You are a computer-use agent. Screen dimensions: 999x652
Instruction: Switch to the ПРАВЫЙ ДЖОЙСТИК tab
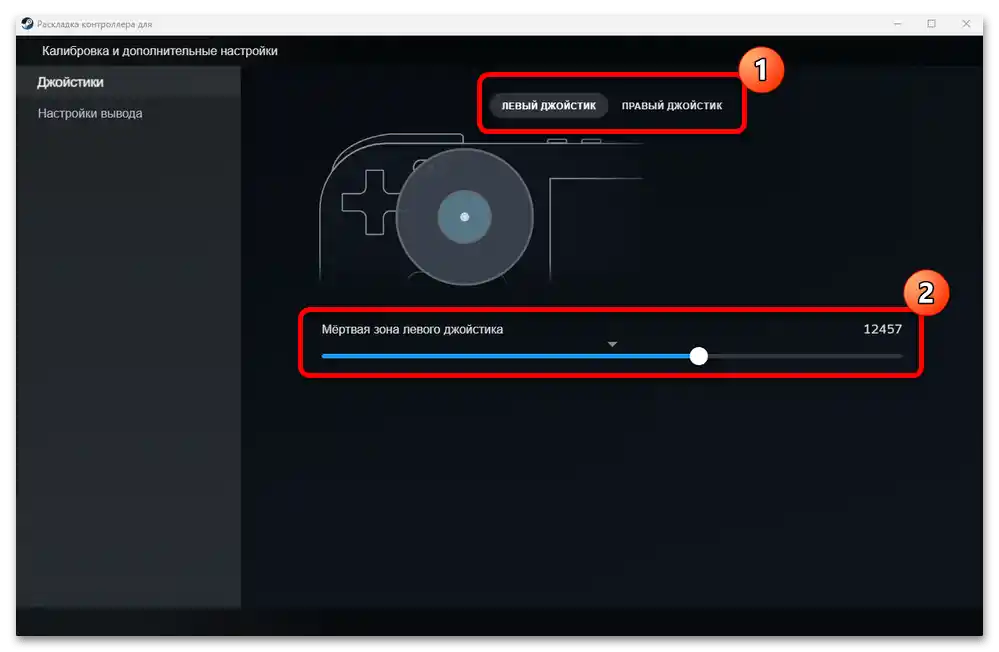click(672, 104)
